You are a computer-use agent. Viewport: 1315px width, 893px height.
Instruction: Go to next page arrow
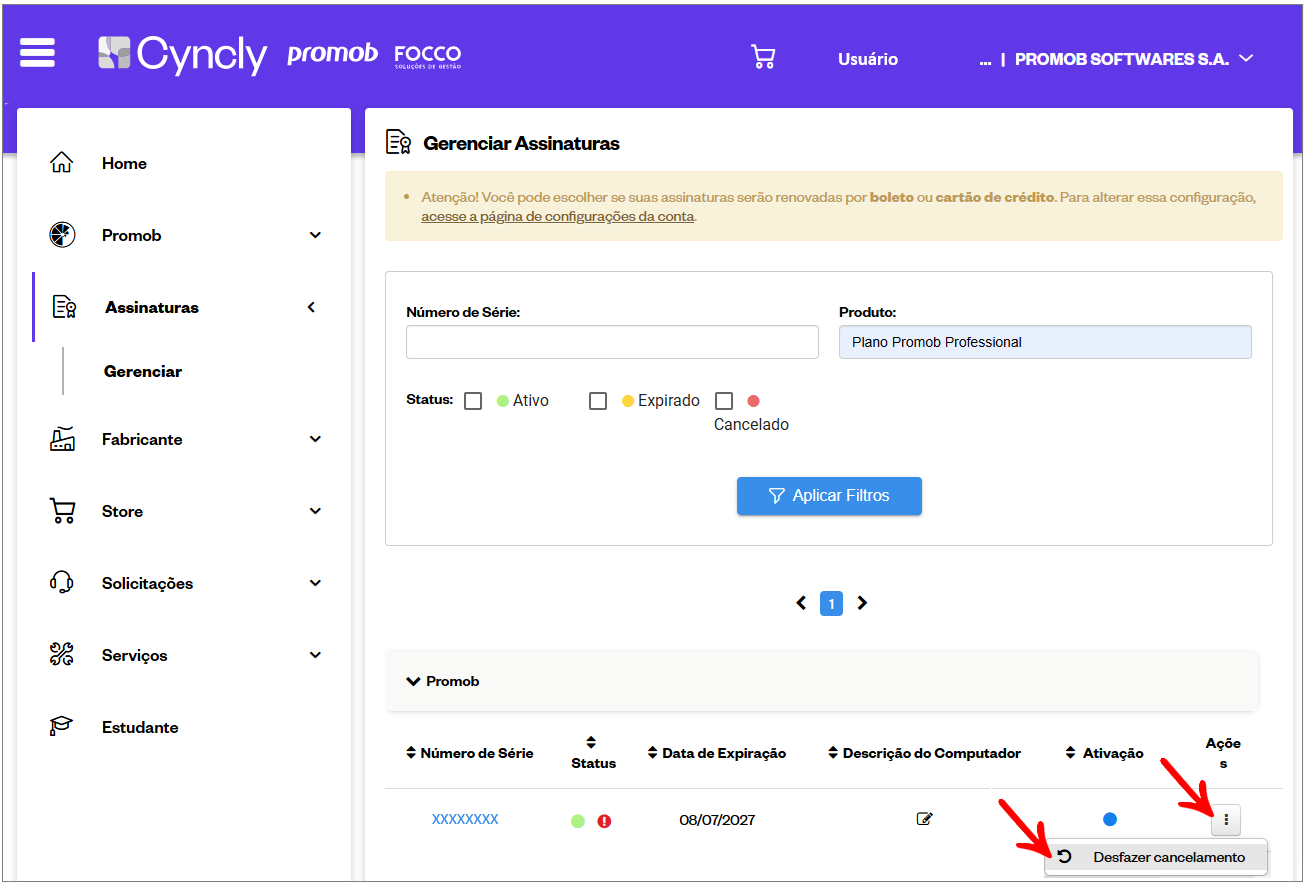(x=862, y=603)
